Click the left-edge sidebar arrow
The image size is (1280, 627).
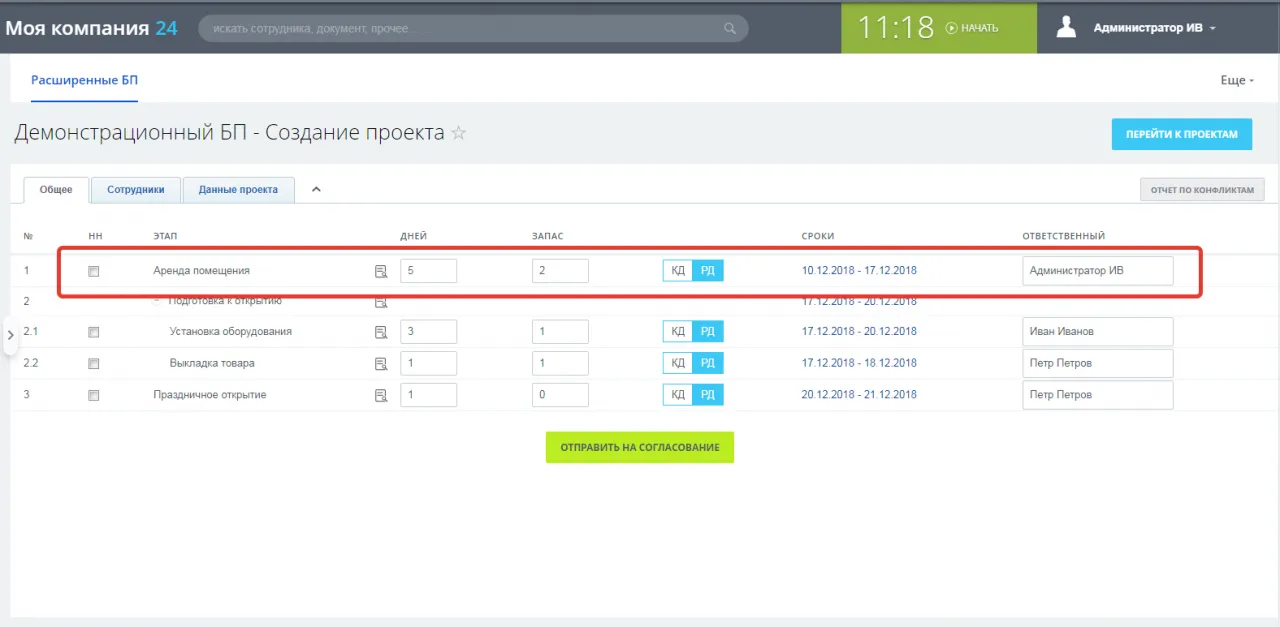[10, 335]
